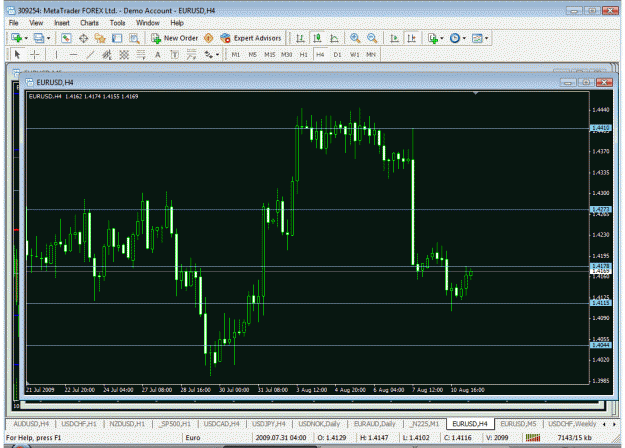The width and height of the screenshot is (625, 448).
Task: Open the Navigator icon with star folder
Action: coord(100,38)
